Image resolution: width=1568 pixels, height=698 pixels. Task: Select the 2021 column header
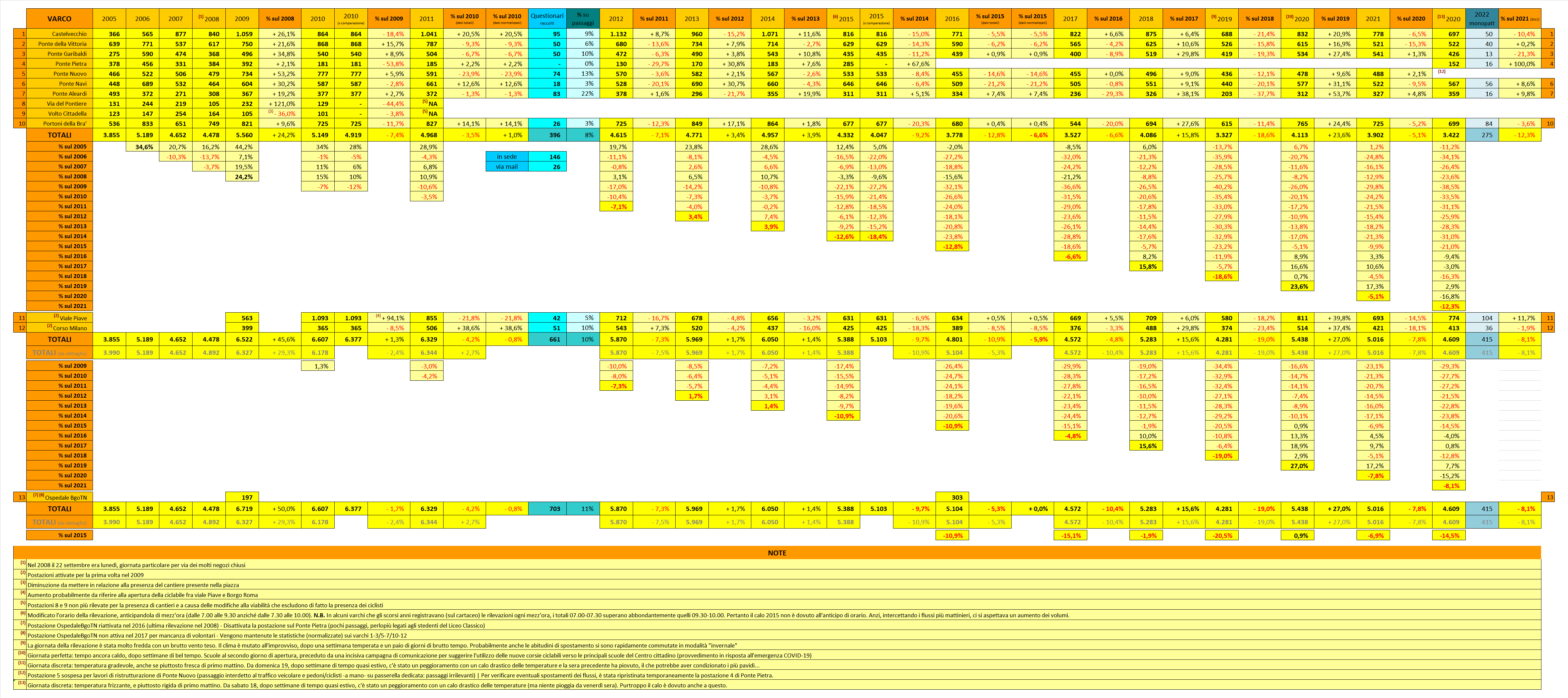[1373, 18]
